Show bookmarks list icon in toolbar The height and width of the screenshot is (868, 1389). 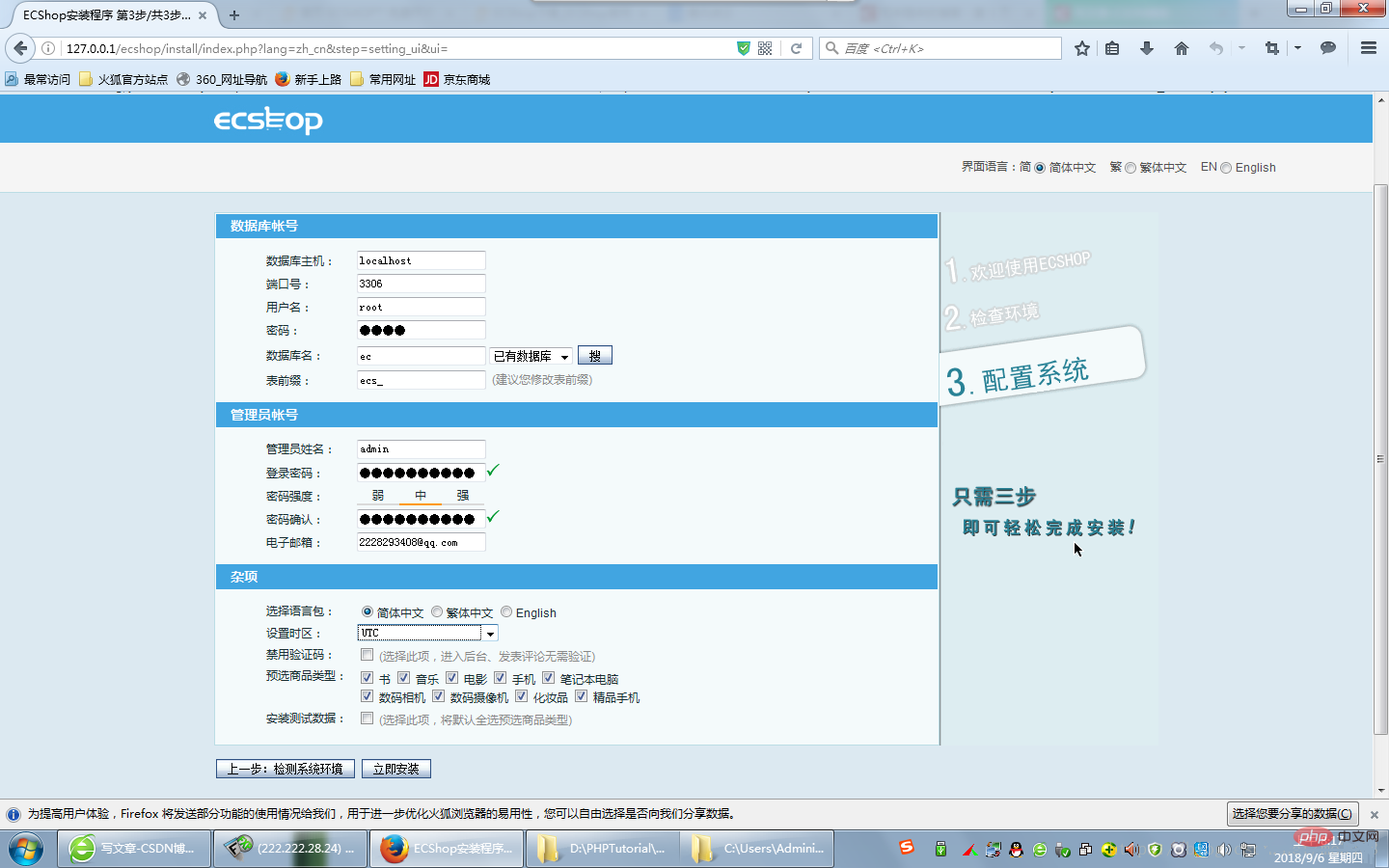1112,48
